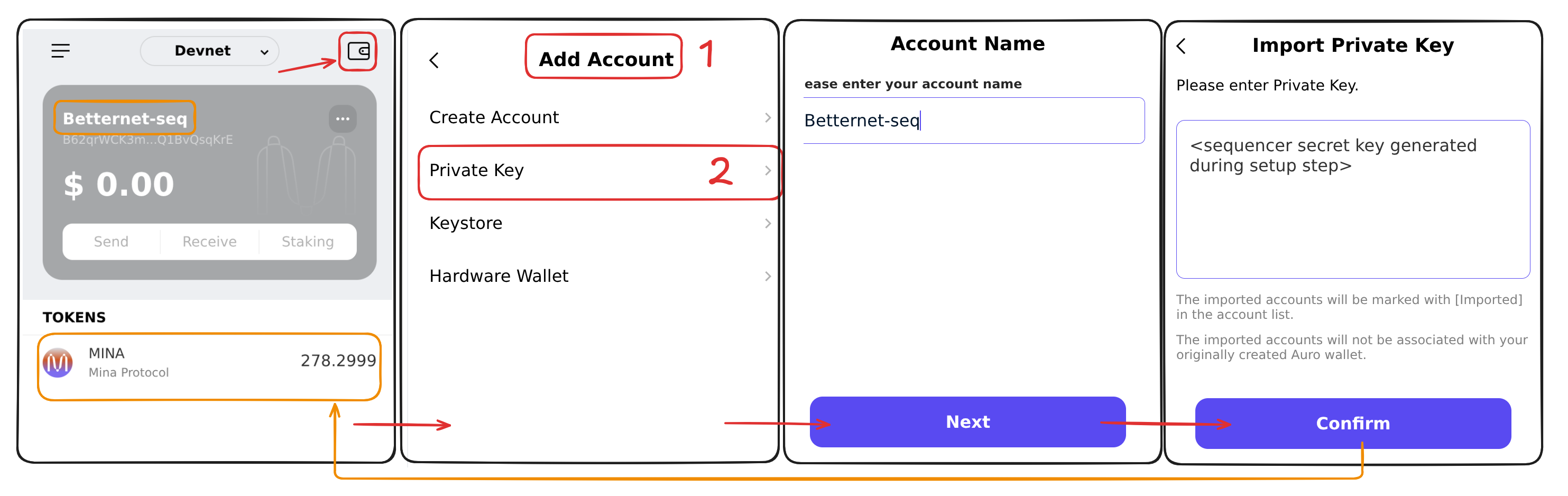Expand the Keystore import option
Screen dimensions: 1568x496
tap(466, 223)
